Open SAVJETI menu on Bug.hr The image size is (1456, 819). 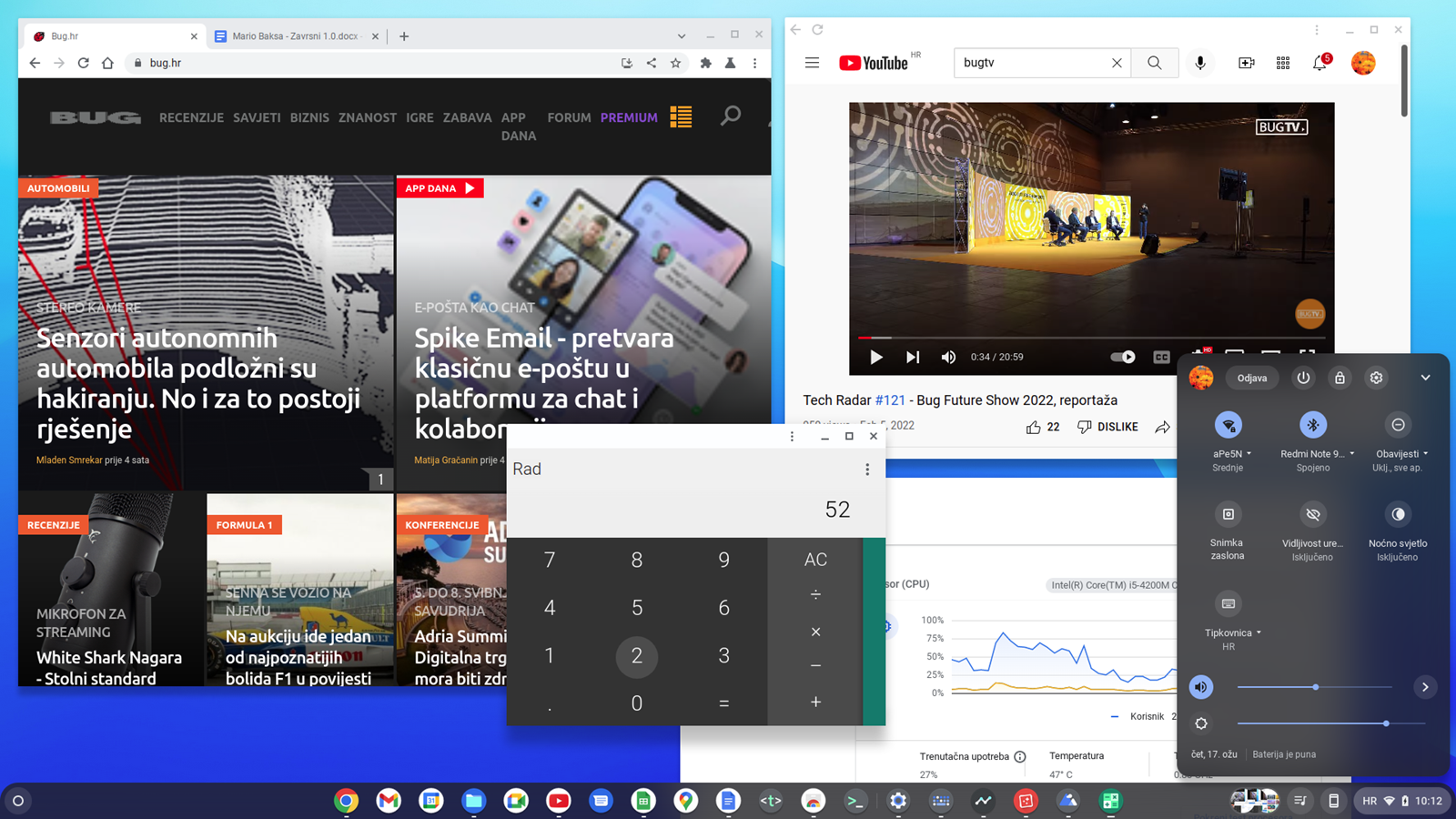pyautogui.click(x=257, y=117)
